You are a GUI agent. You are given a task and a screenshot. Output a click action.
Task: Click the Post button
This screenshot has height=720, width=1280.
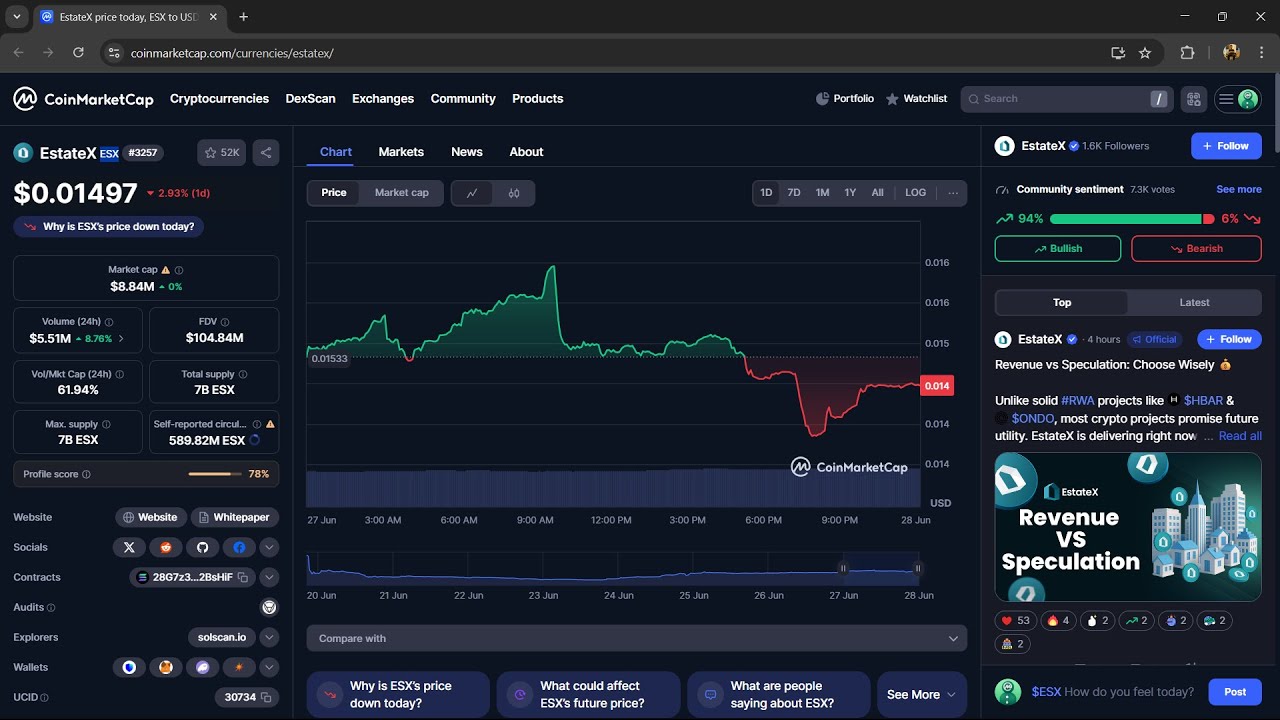tap(1235, 692)
